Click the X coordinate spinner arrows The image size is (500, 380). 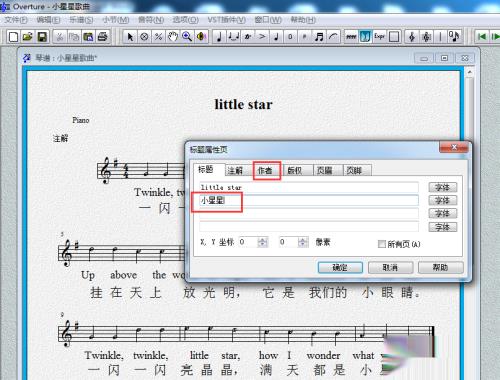(x=263, y=242)
